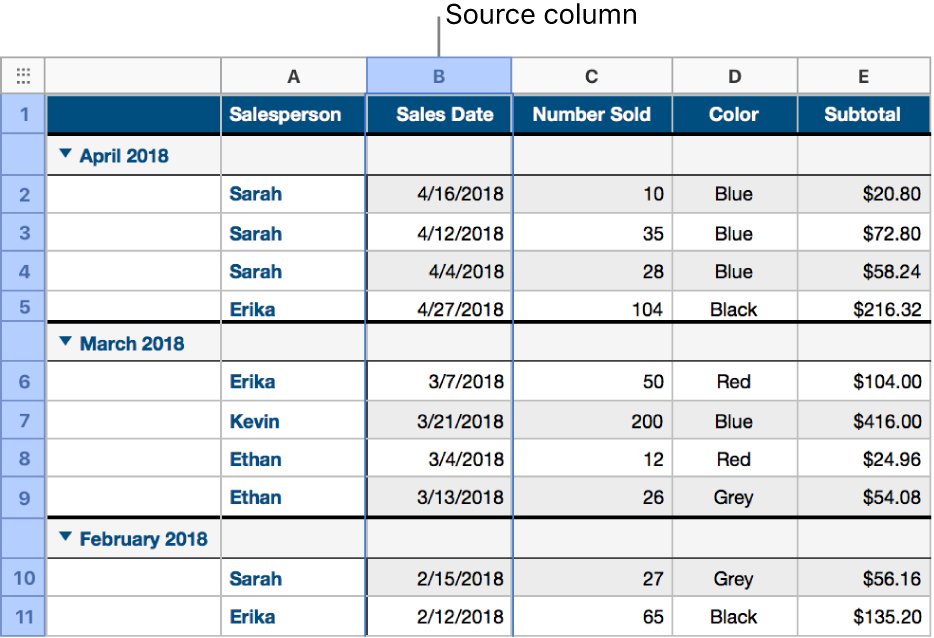
Task: Click the table move handle grid icon
Action: pyautogui.click(x=23, y=75)
